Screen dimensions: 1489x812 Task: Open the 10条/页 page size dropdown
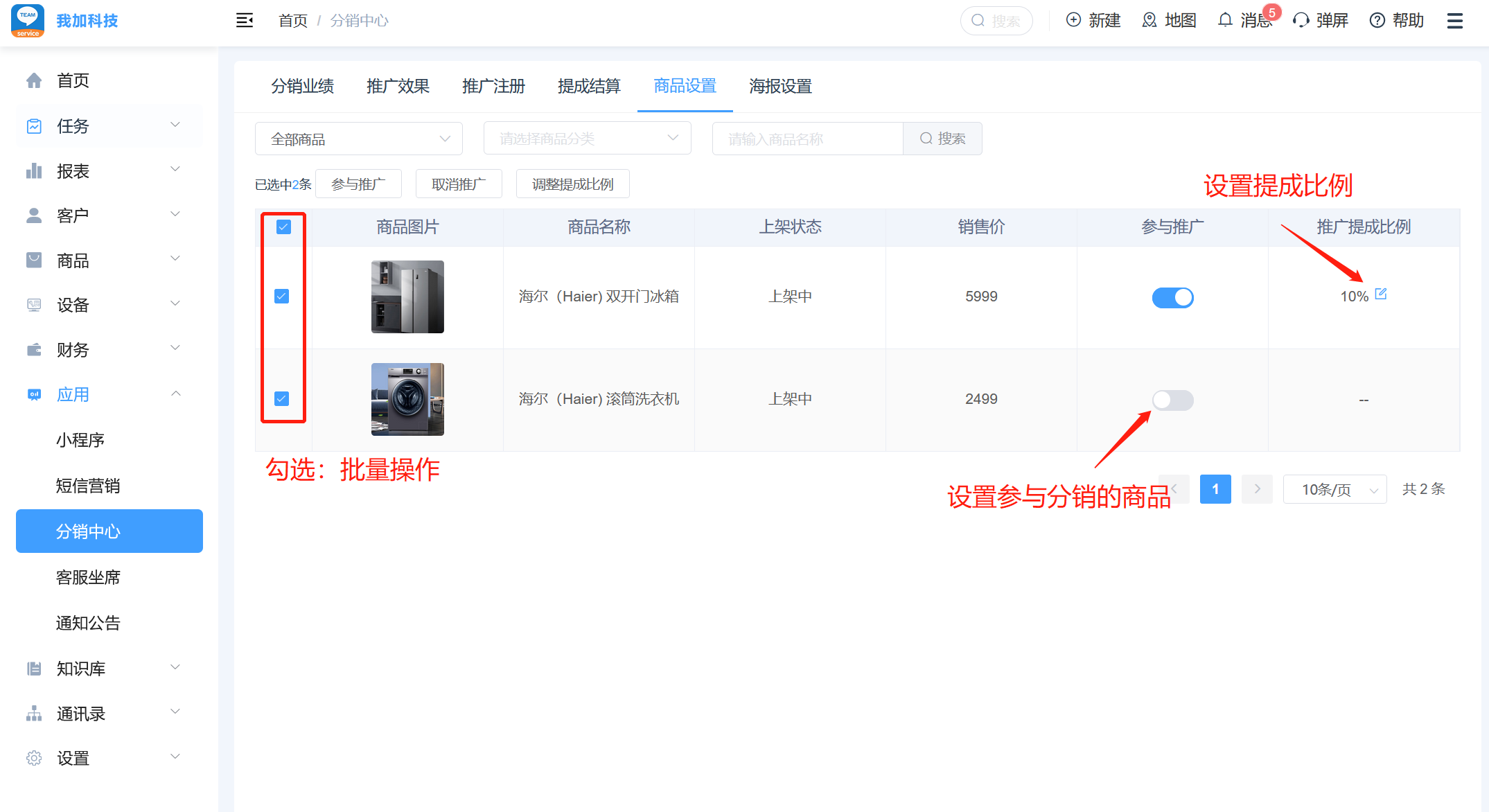tap(1334, 489)
